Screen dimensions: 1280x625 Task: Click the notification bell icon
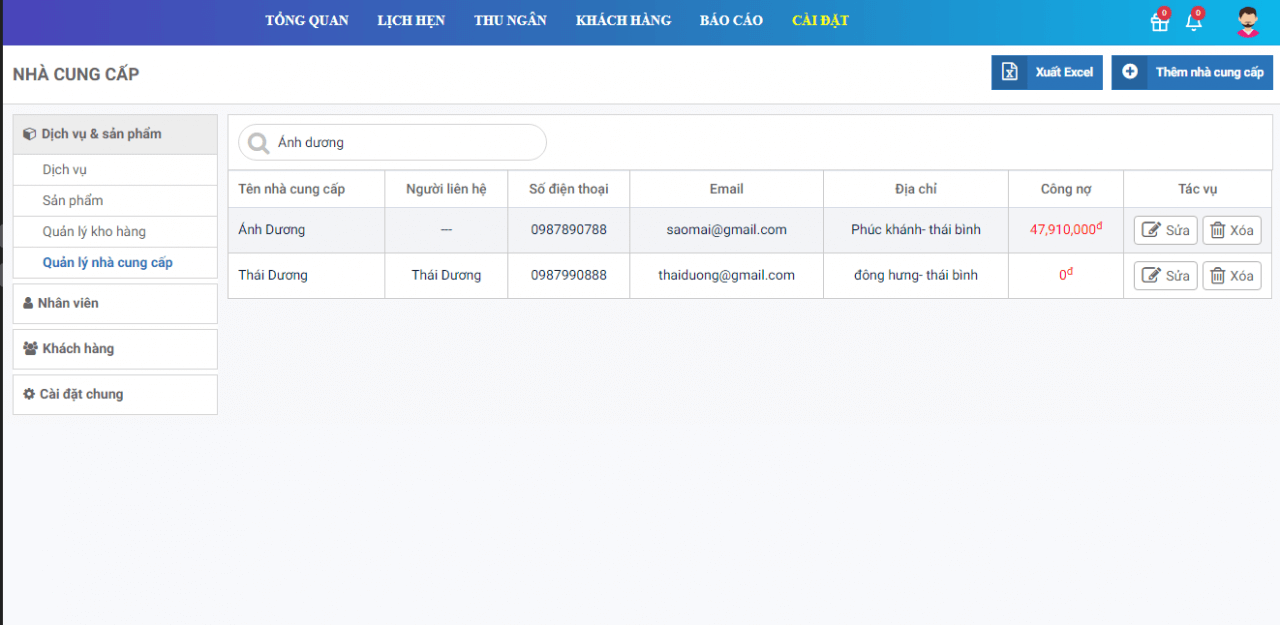pyautogui.click(x=1193, y=22)
